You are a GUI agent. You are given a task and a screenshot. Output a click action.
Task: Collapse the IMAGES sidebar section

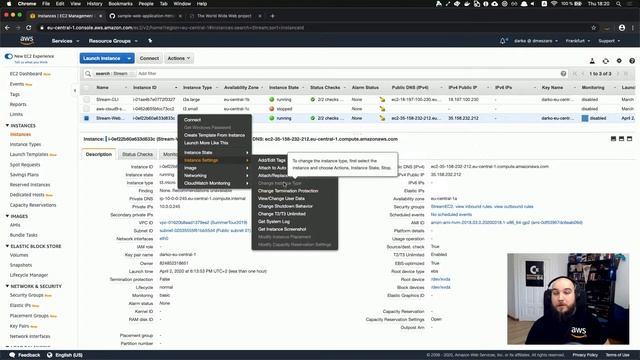pos(7,216)
